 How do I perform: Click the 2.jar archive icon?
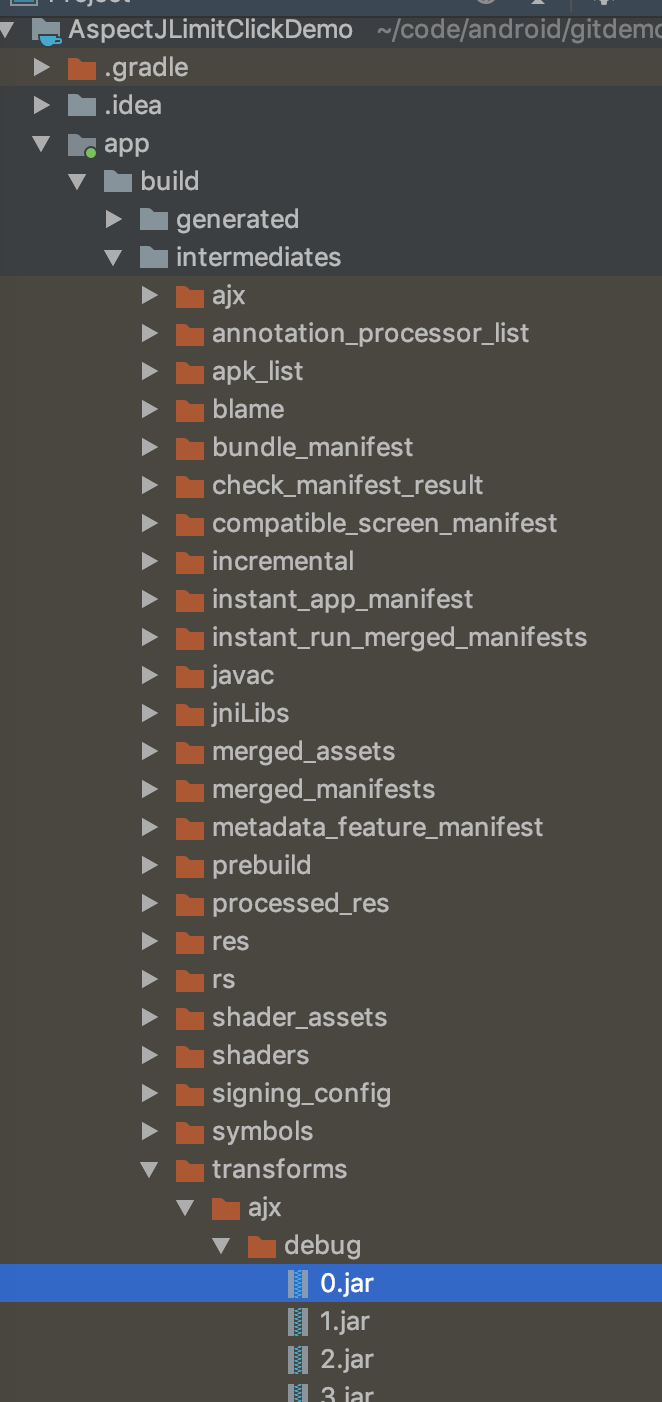[297, 1359]
